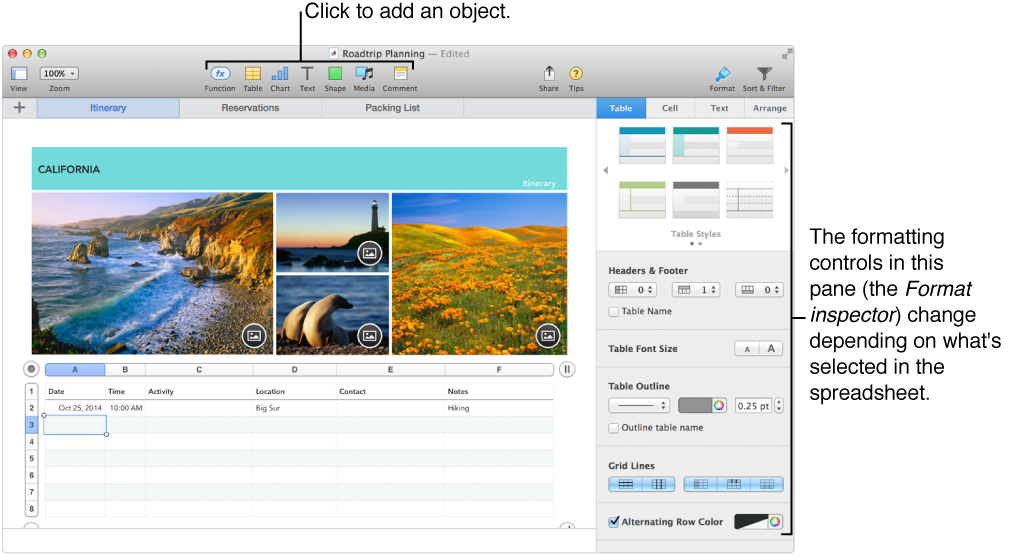Screen dimensions: 1016x558
Task: Switch to the Reservations sheet tab
Action: click(250, 108)
